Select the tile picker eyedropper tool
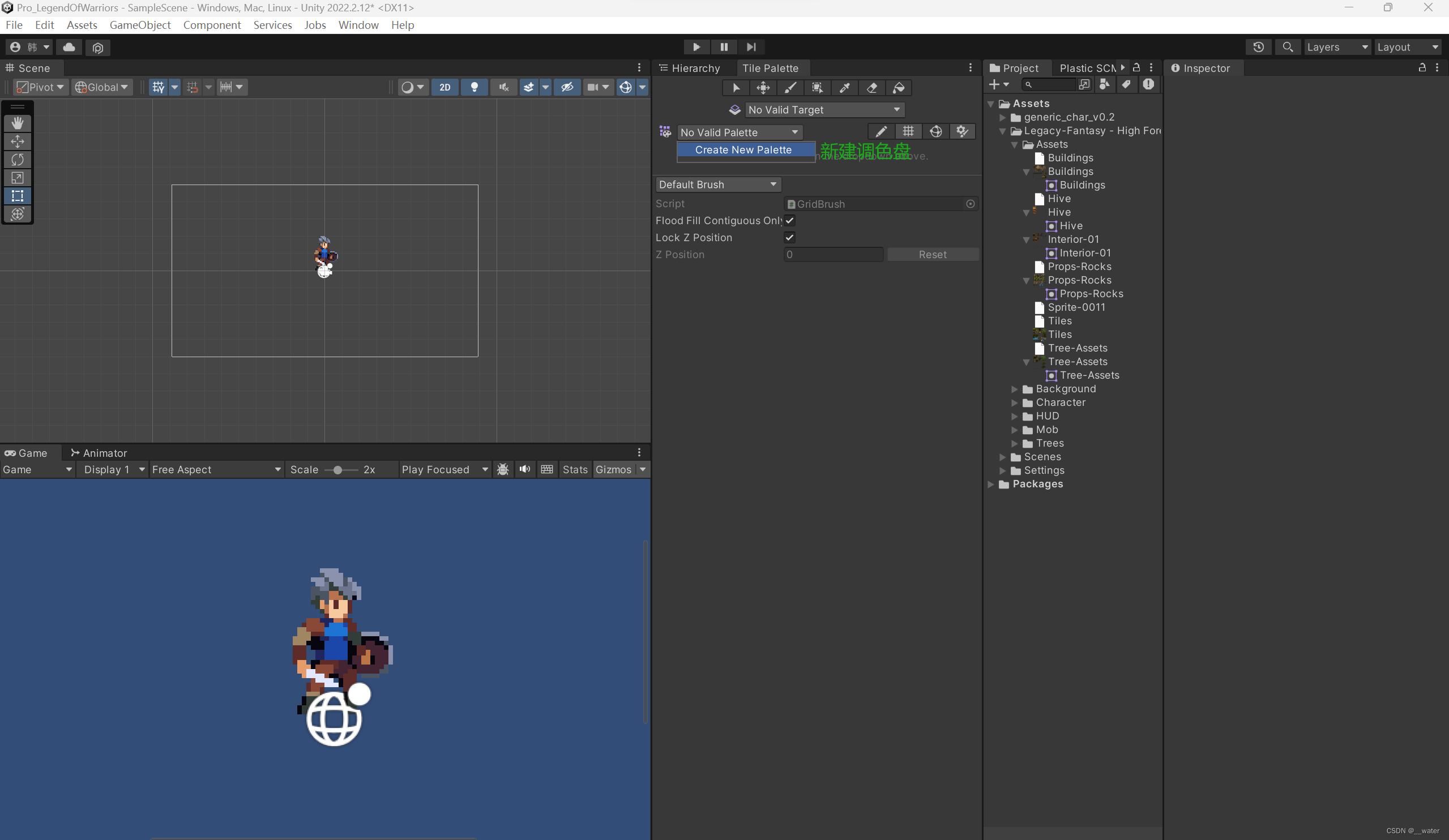Image resolution: width=1449 pixels, height=840 pixels. tap(845, 87)
